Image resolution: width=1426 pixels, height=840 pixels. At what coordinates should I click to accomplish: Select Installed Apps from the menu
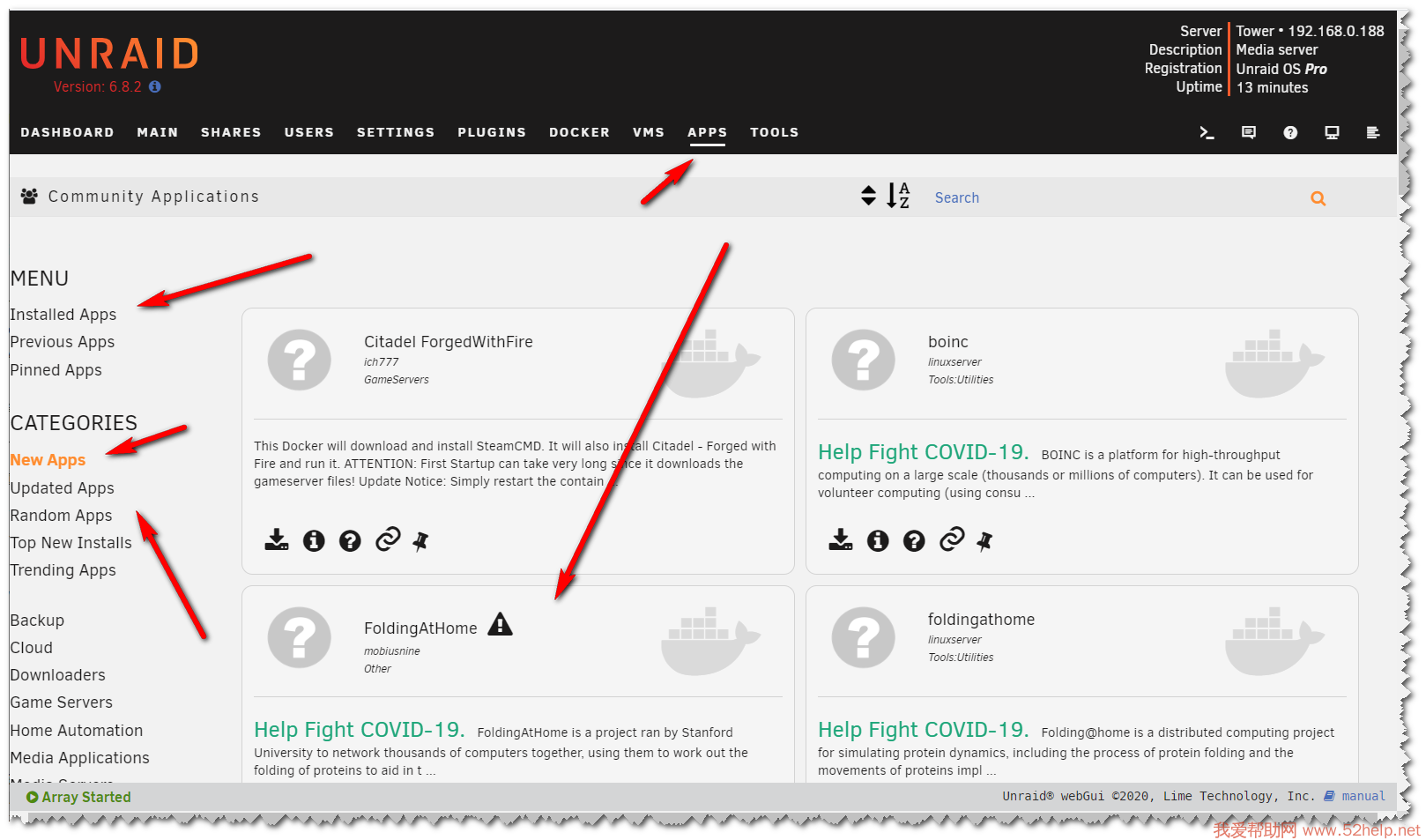click(63, 315)
